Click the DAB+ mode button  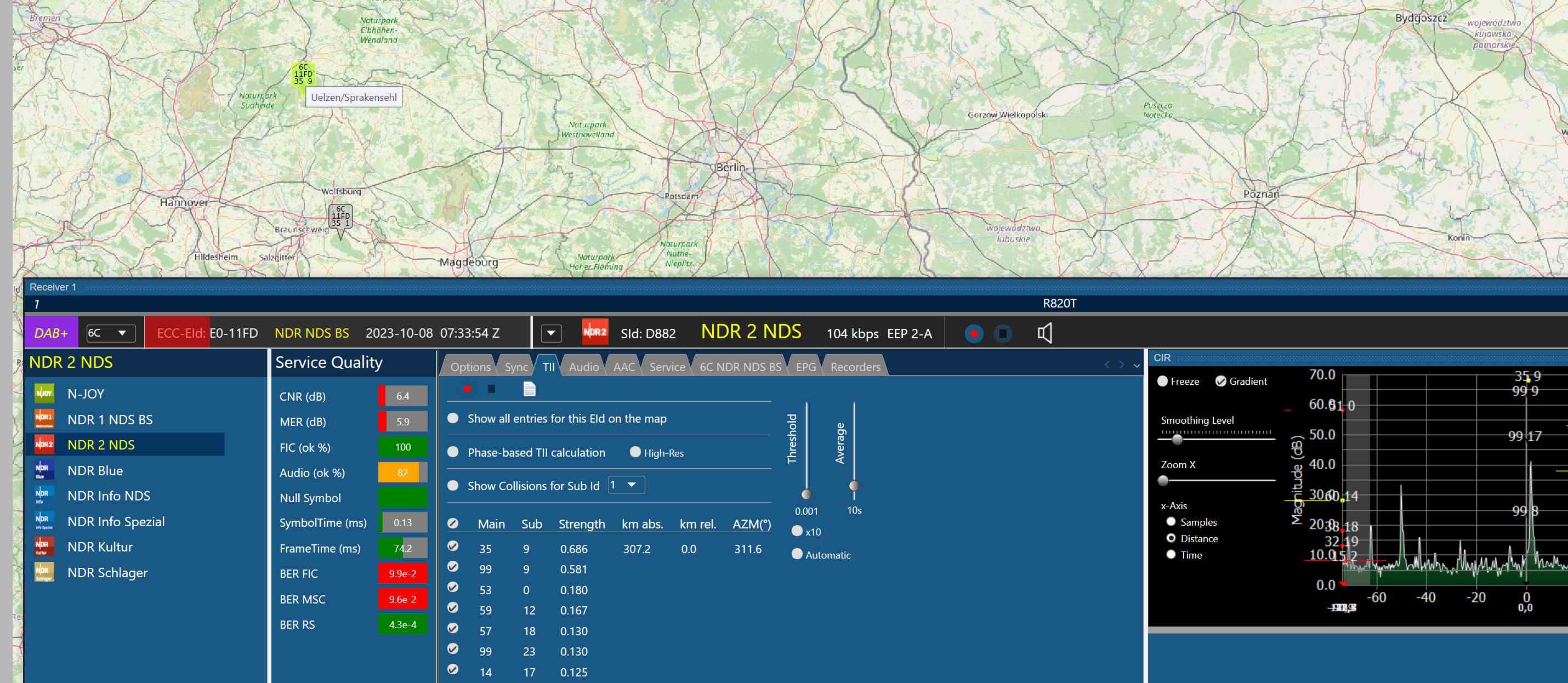[x=51, y=333]
